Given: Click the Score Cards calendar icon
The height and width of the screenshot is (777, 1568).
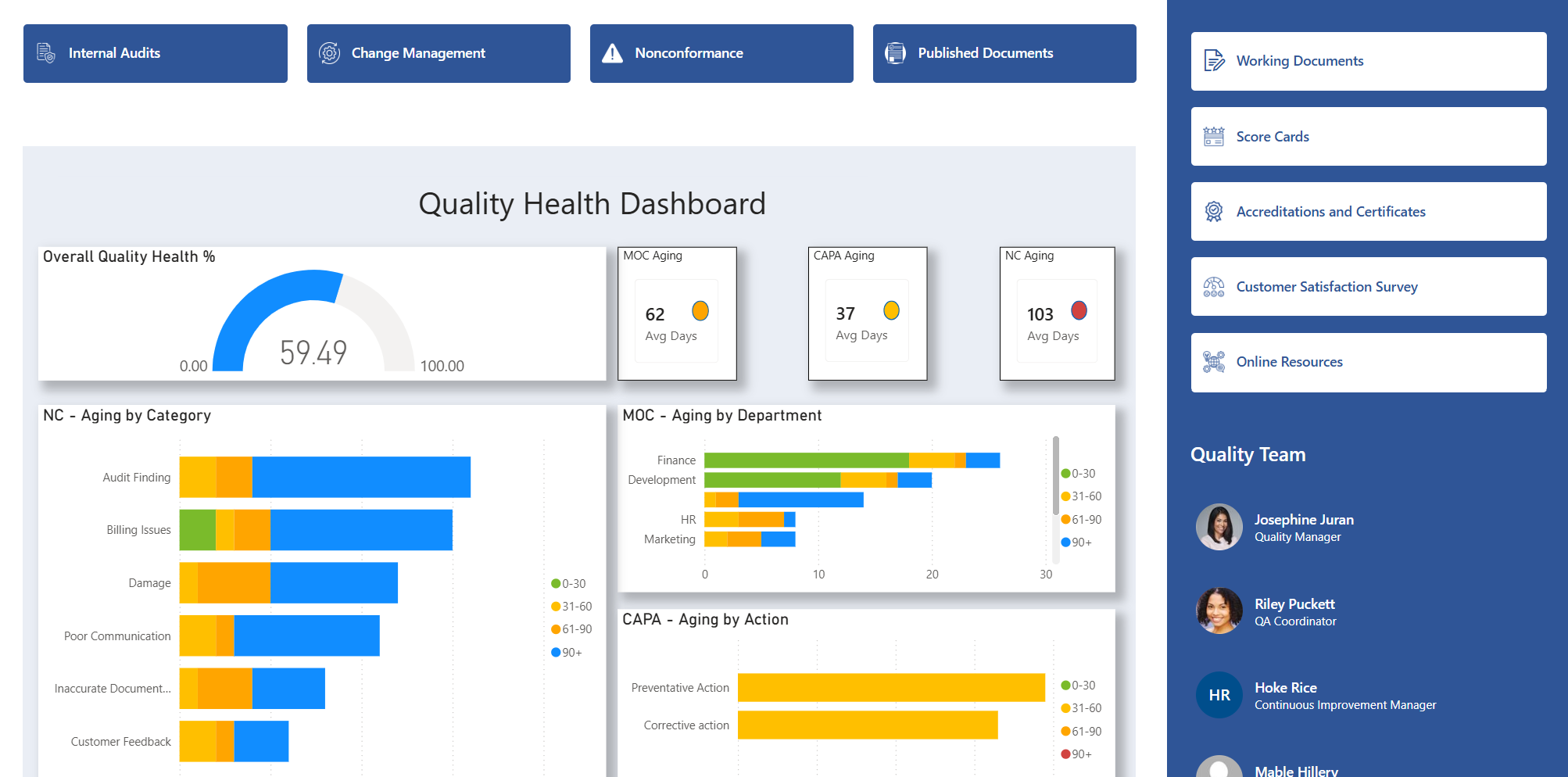Looking at the screenshot, I should point(1212,136).
